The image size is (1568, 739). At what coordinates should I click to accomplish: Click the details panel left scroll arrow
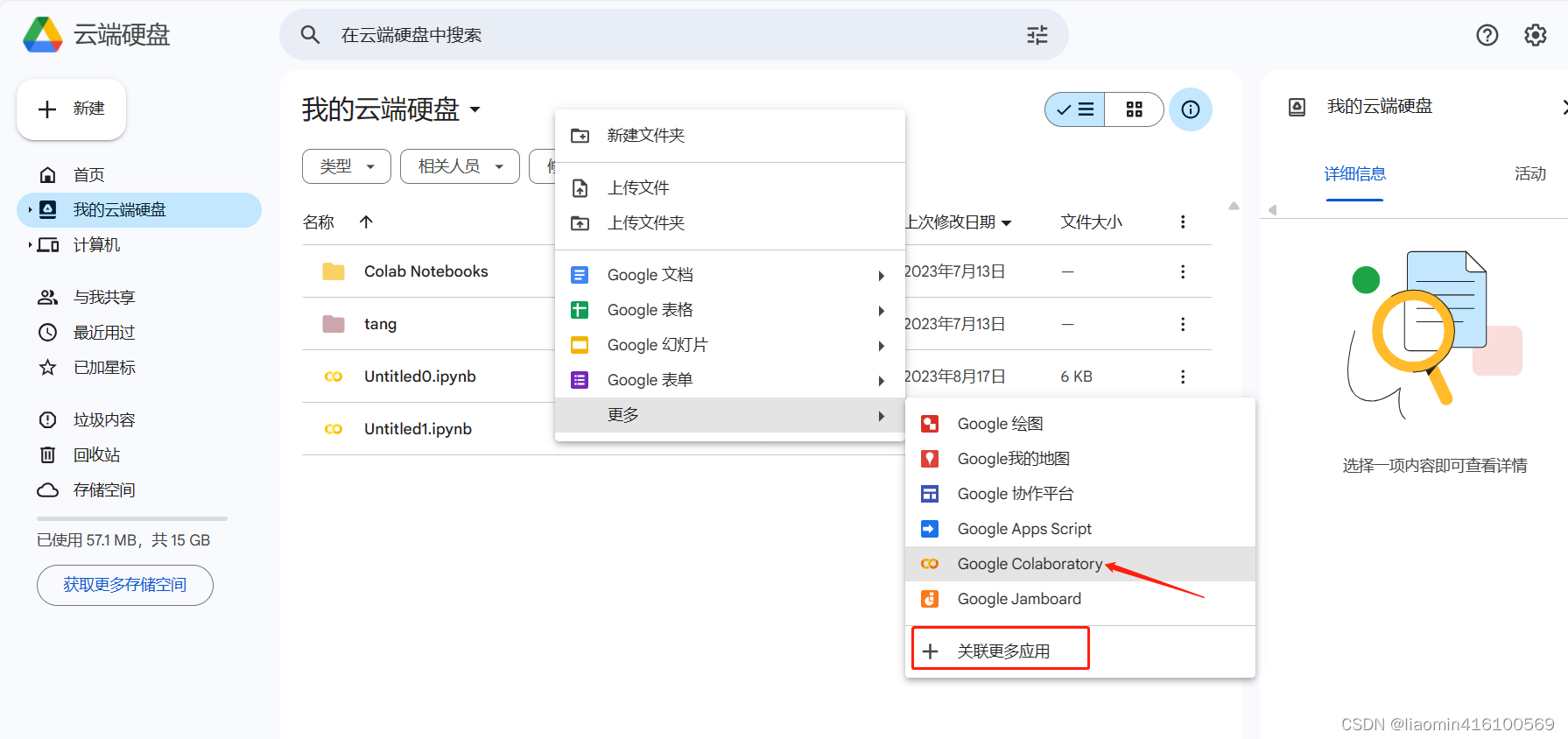1273,210
